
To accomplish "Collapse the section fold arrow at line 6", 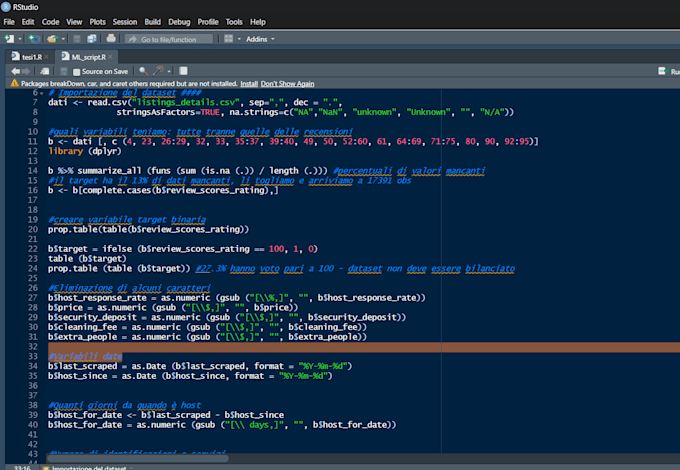I will [42, 93].
